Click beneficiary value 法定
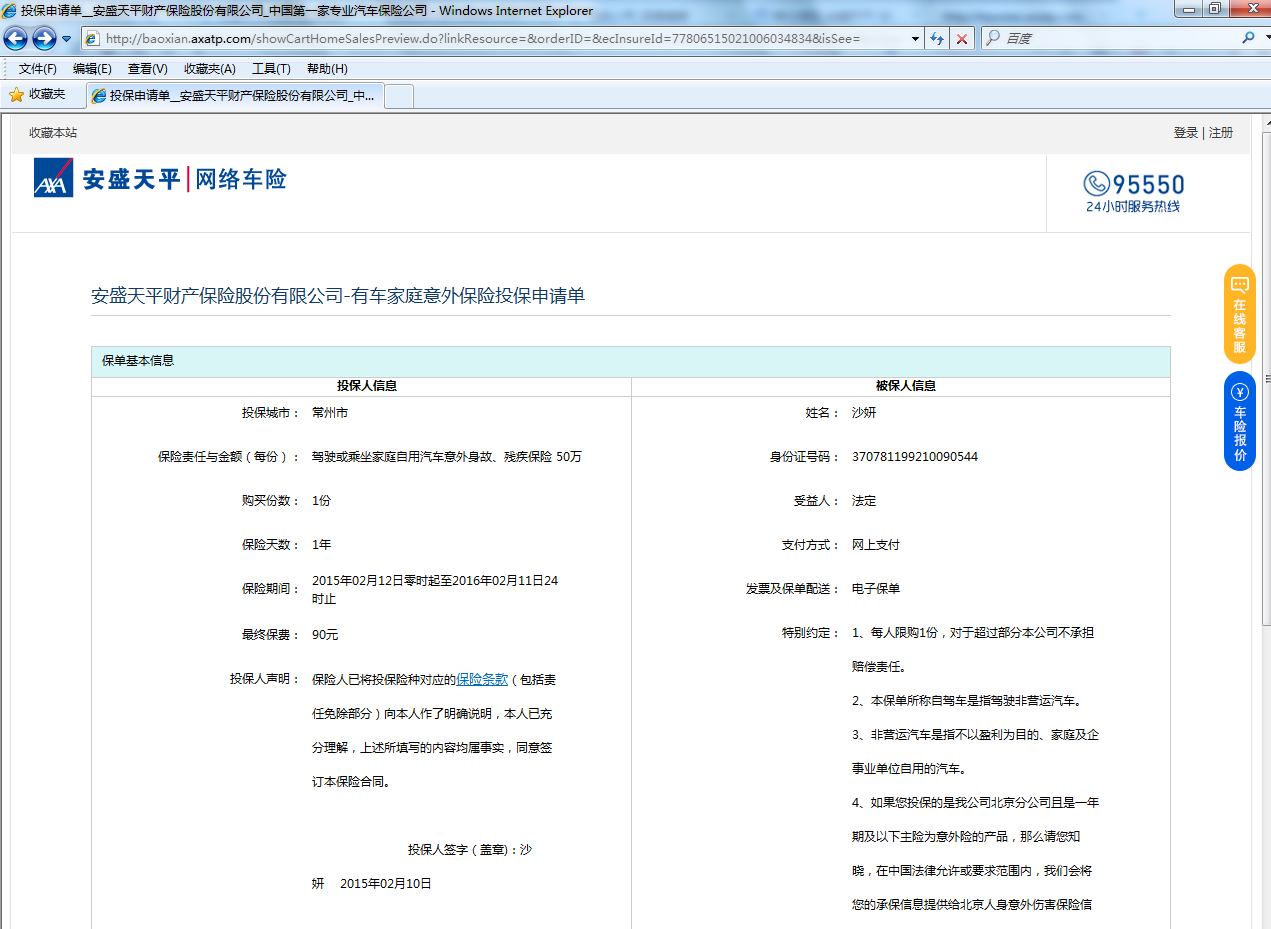Screen dimensions: 1271x929 click(x=864, y=501)
